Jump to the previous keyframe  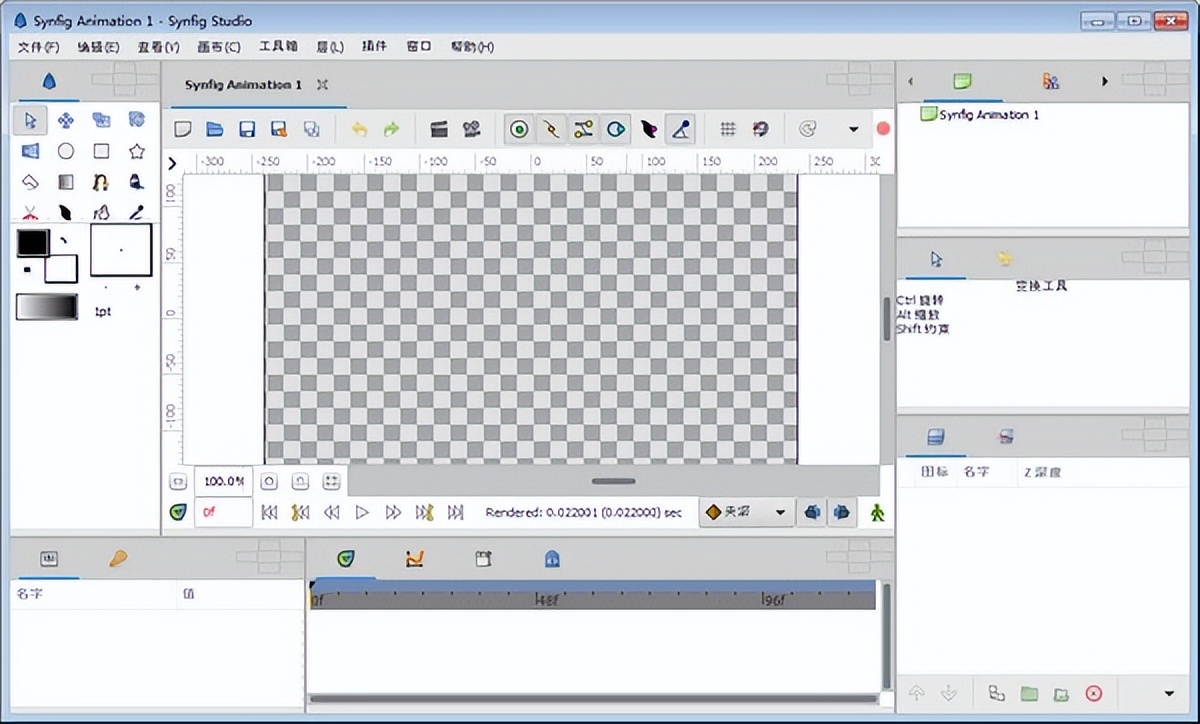click(x=299, y=512)
